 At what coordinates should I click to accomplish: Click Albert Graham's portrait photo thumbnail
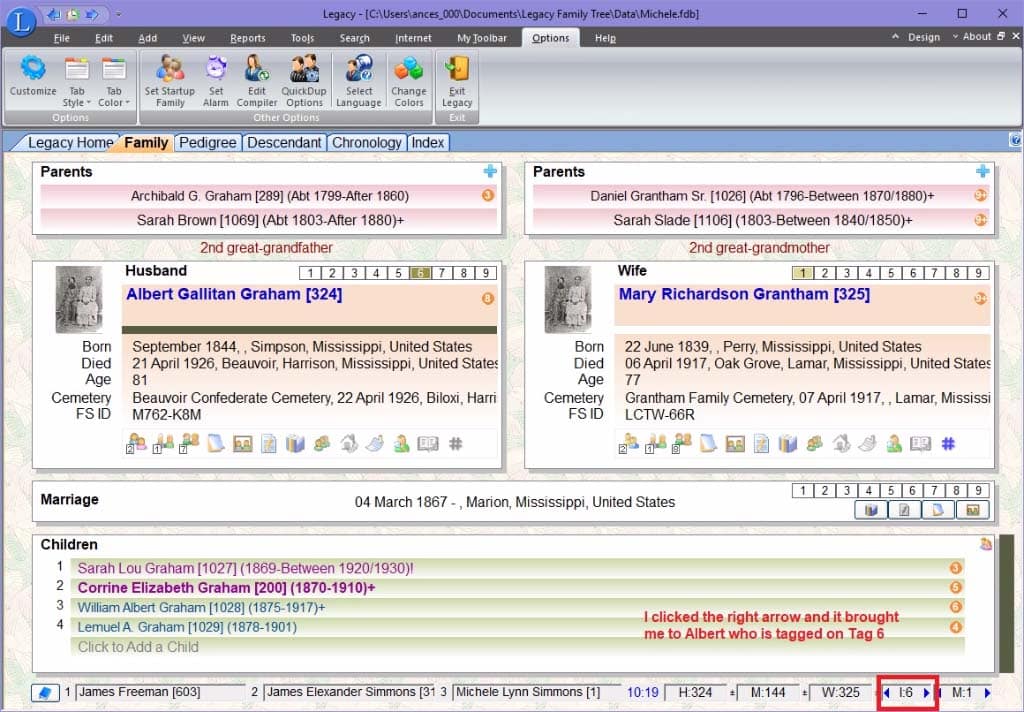click(79, 299)
